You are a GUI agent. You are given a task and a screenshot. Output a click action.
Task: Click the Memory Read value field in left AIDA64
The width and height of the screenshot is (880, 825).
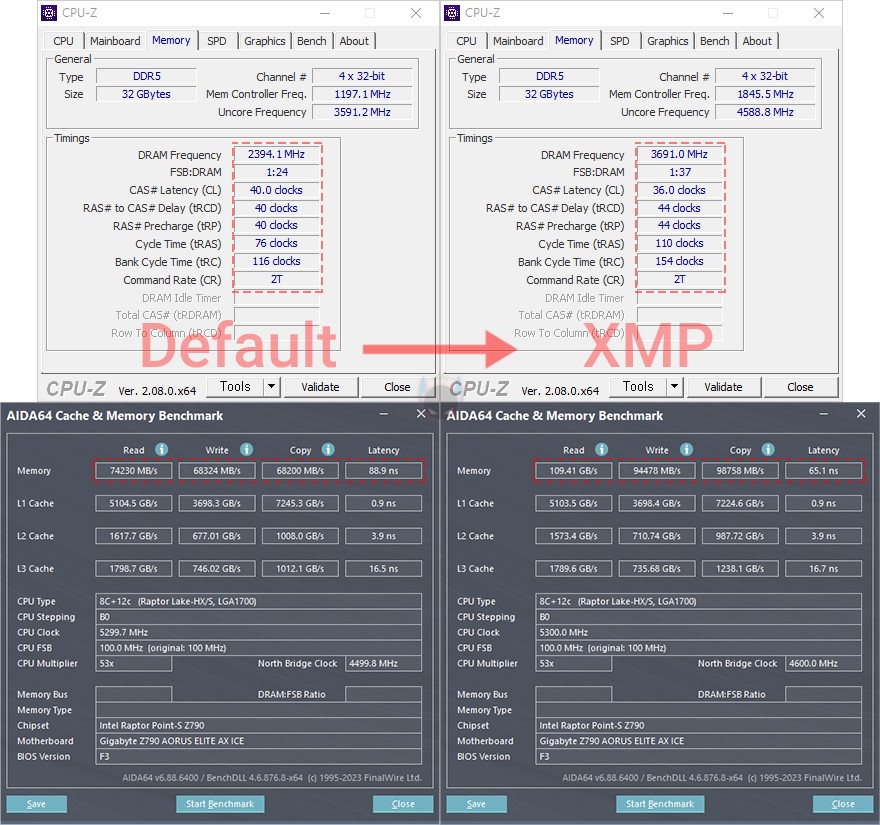coord(134,471)
